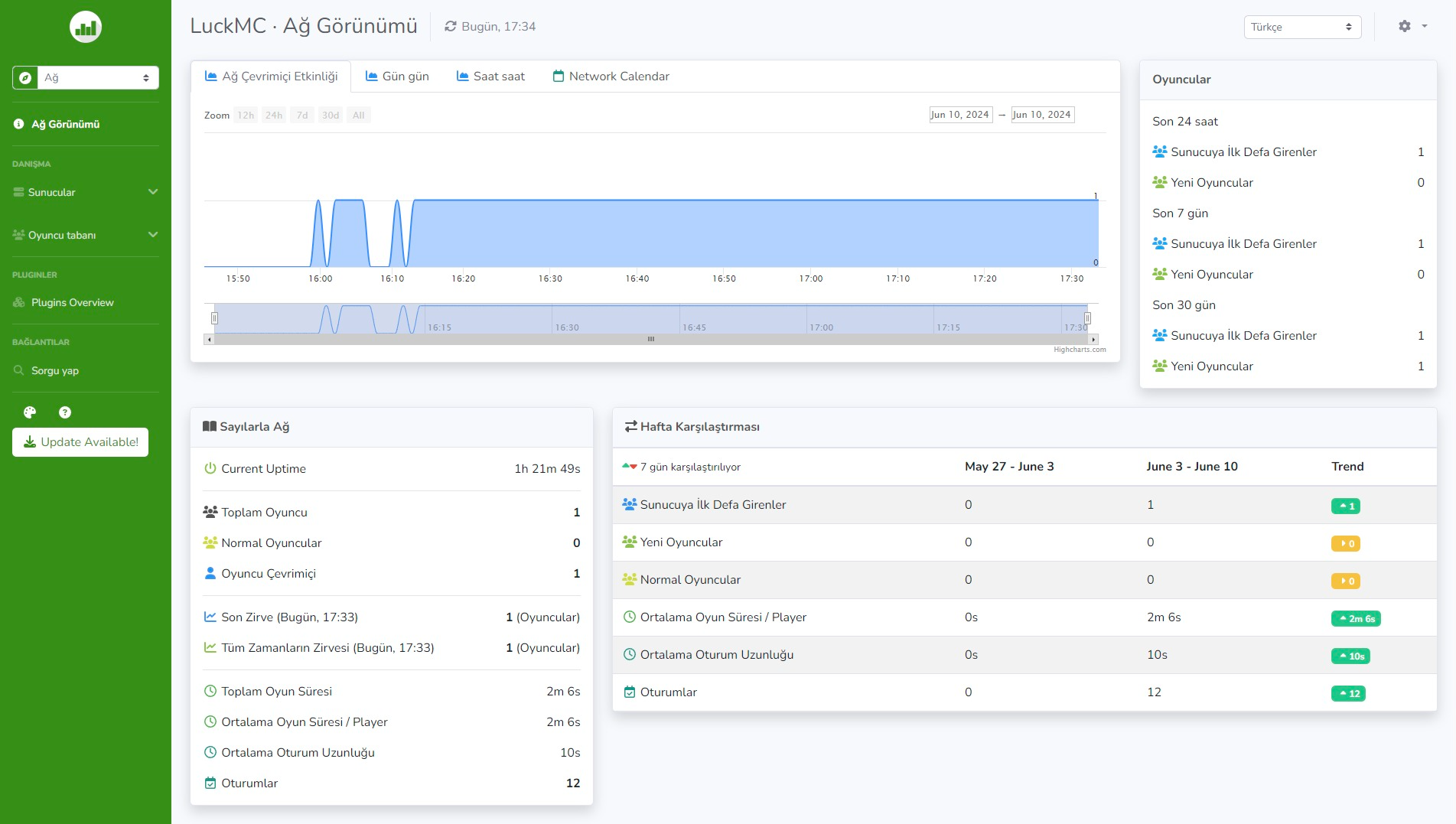Click the chart navigator right range handle
The image size is (1456, 824).
[1087, 318]
